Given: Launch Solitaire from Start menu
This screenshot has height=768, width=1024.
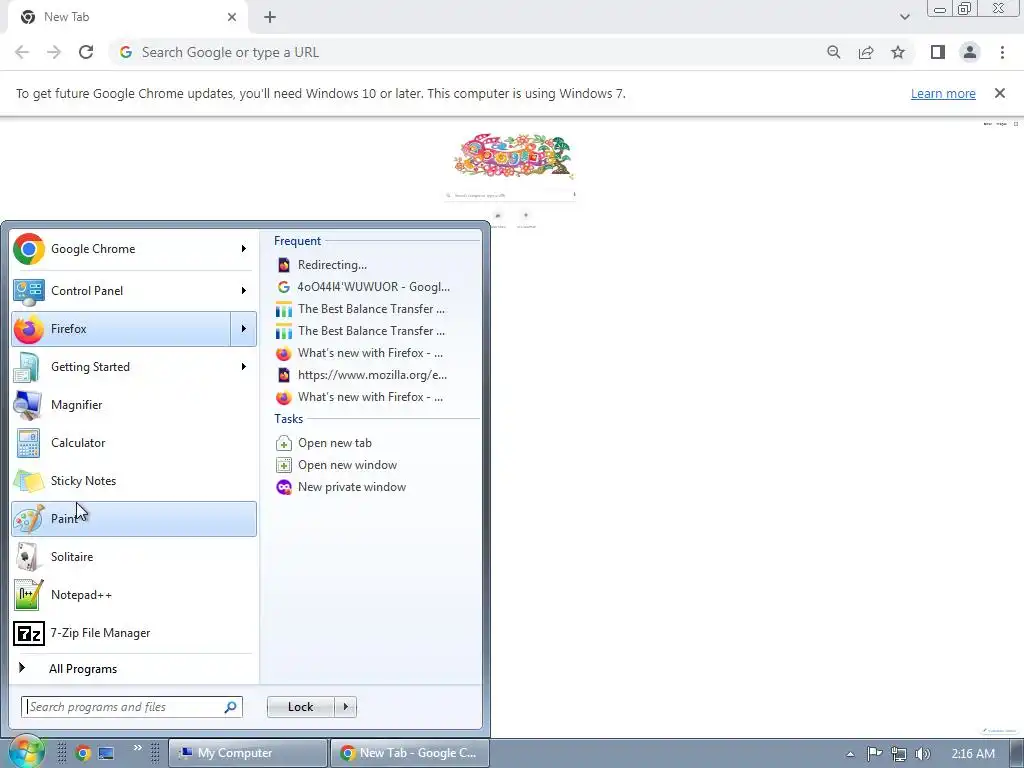Looking at the screenshot, I should click(134, 557).
